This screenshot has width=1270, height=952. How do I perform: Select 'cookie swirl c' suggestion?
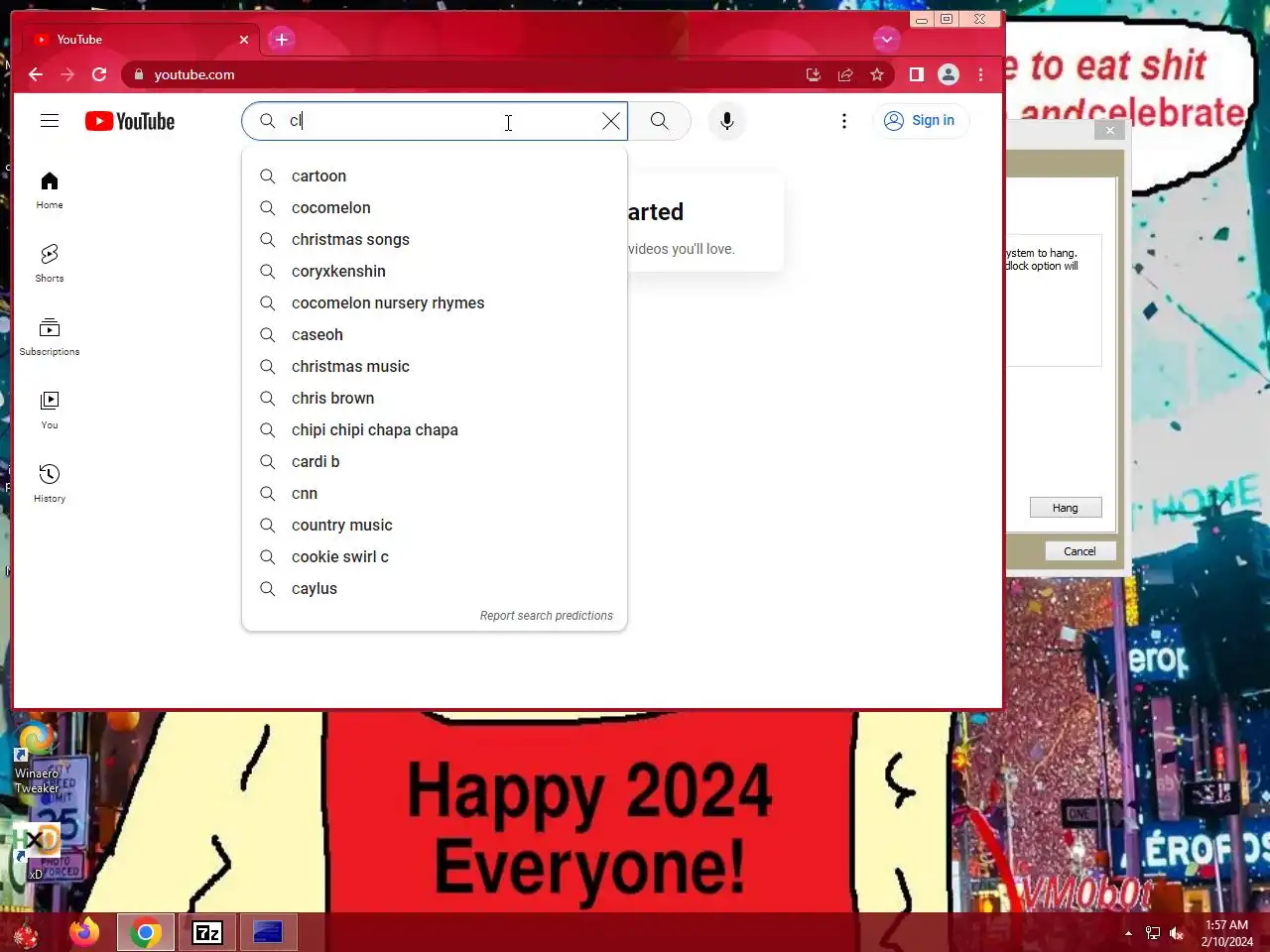click(x=435, y=556)
